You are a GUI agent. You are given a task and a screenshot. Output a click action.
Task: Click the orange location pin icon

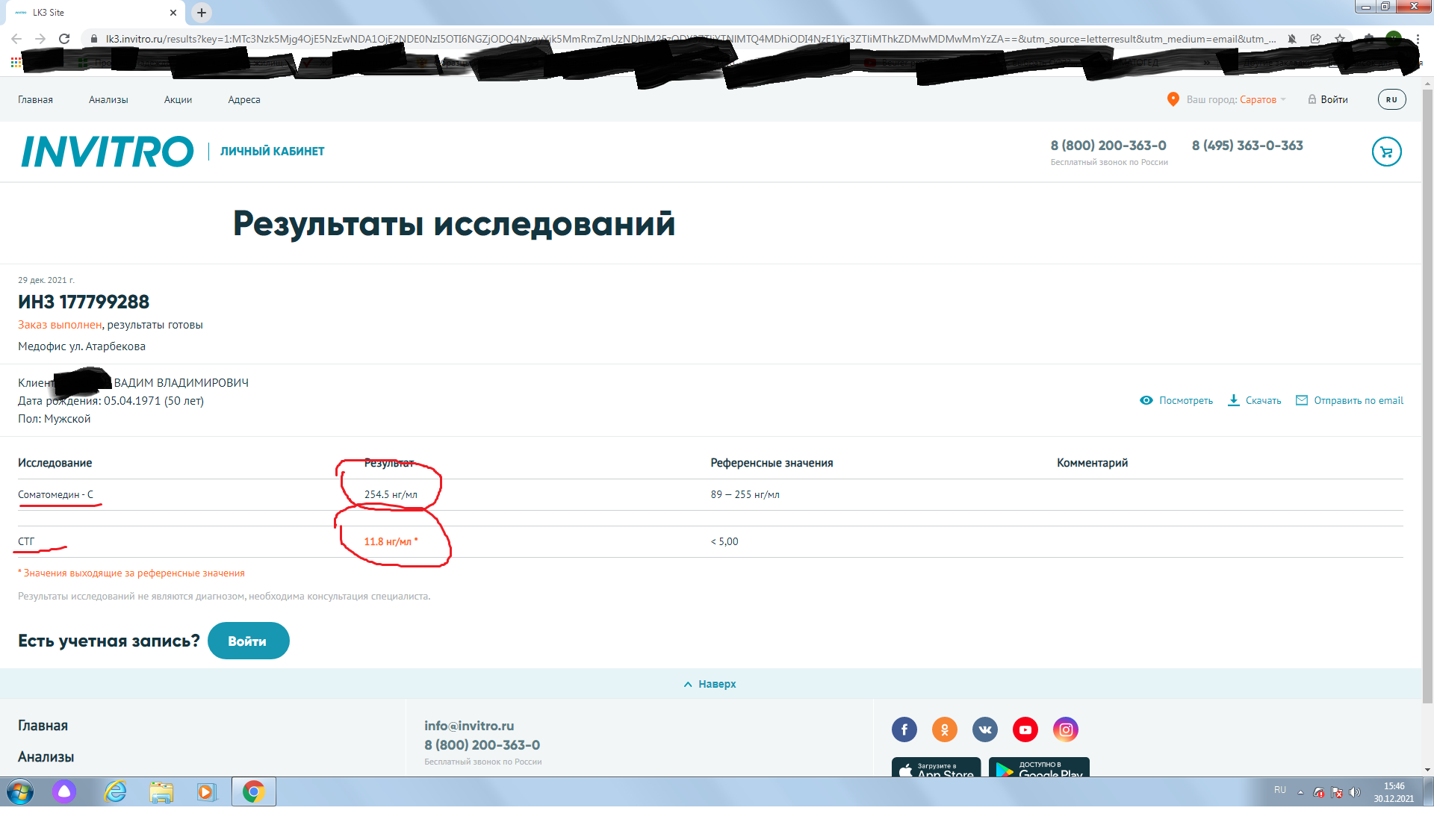[1173, 99]
